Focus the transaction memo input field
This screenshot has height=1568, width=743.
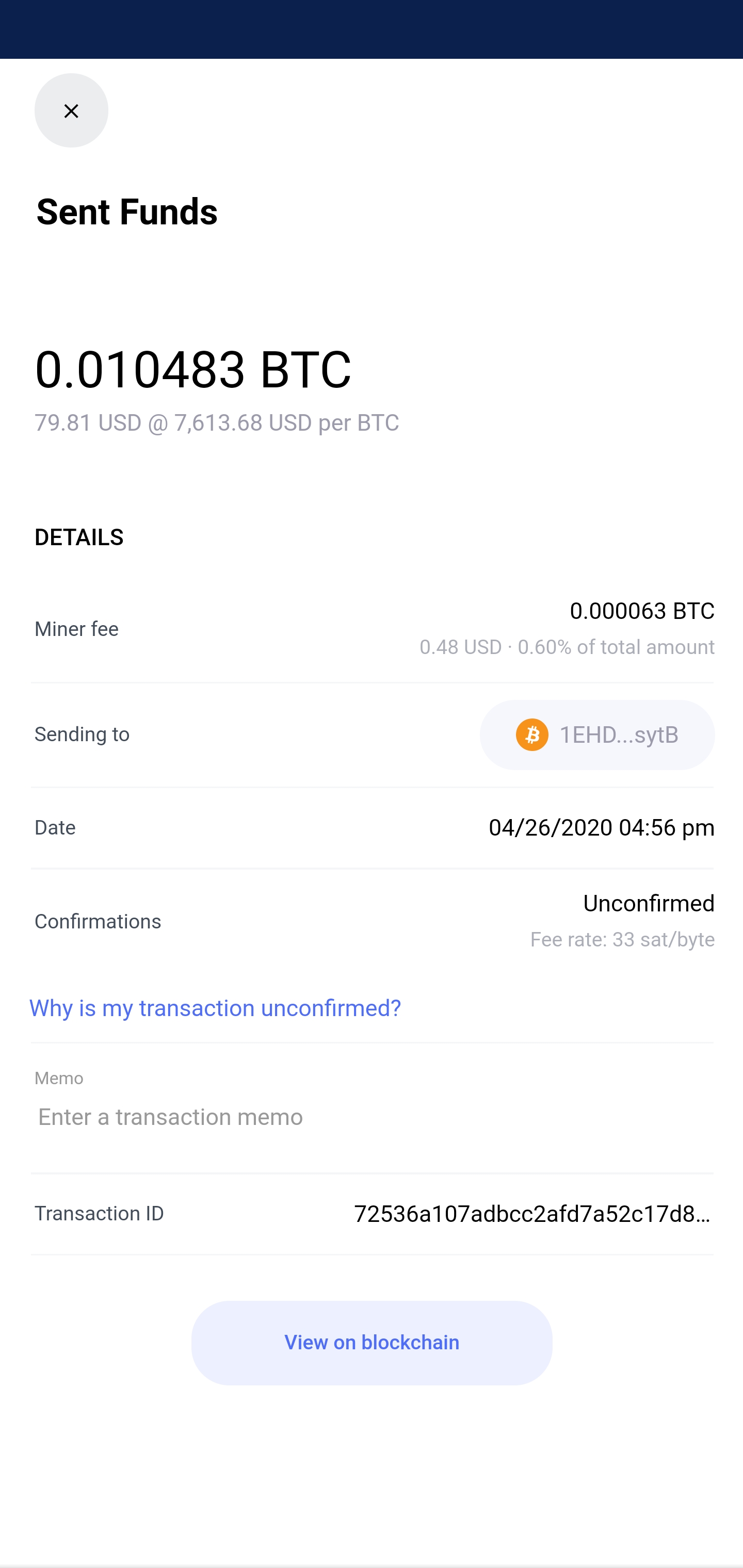click(x=372, y=1117)
